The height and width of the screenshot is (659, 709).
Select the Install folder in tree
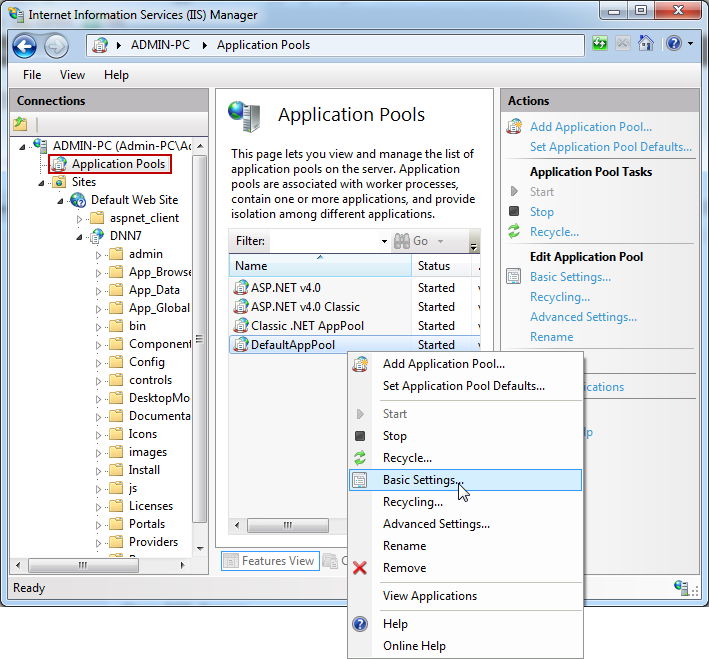point(144,470)
